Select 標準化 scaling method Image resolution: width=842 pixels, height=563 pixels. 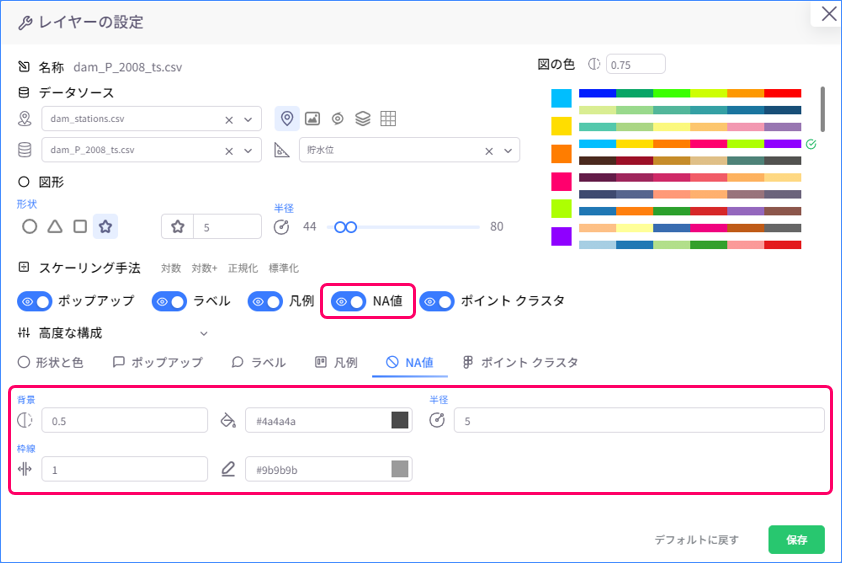click(x=284, y=268)
